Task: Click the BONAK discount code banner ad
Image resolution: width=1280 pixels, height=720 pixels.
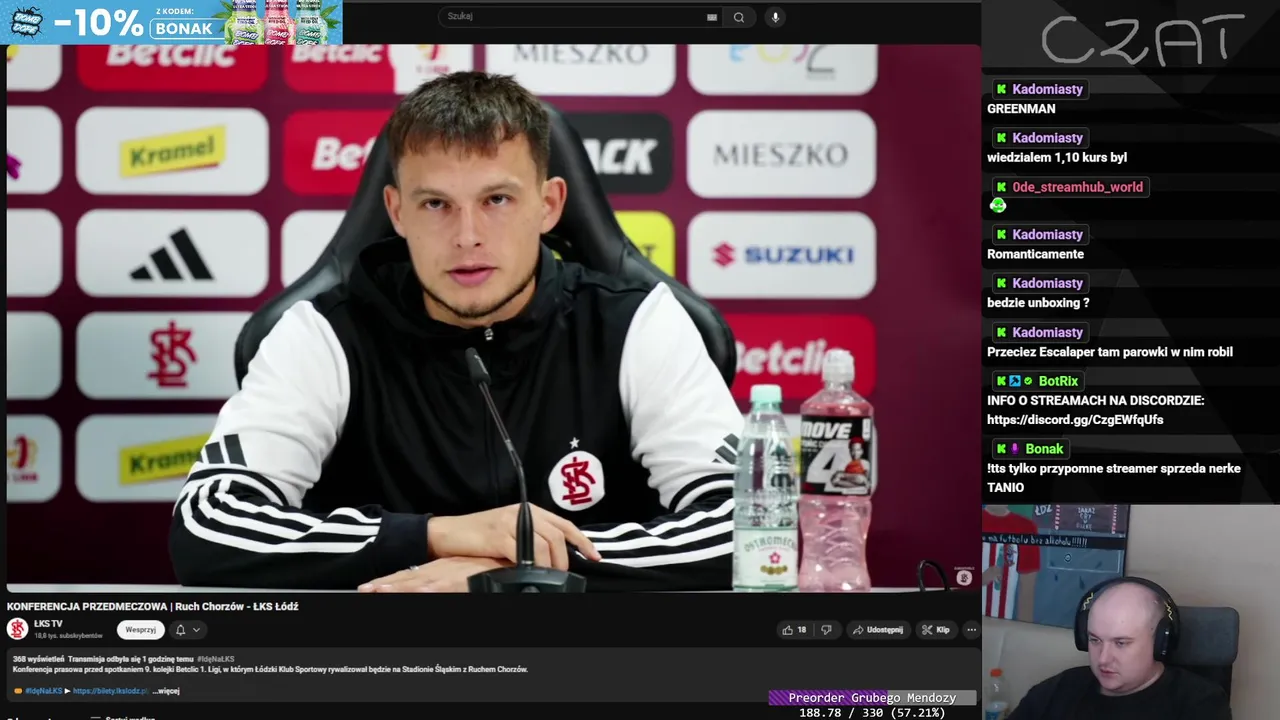Action: pyautogui.click(x=171, y=22)
